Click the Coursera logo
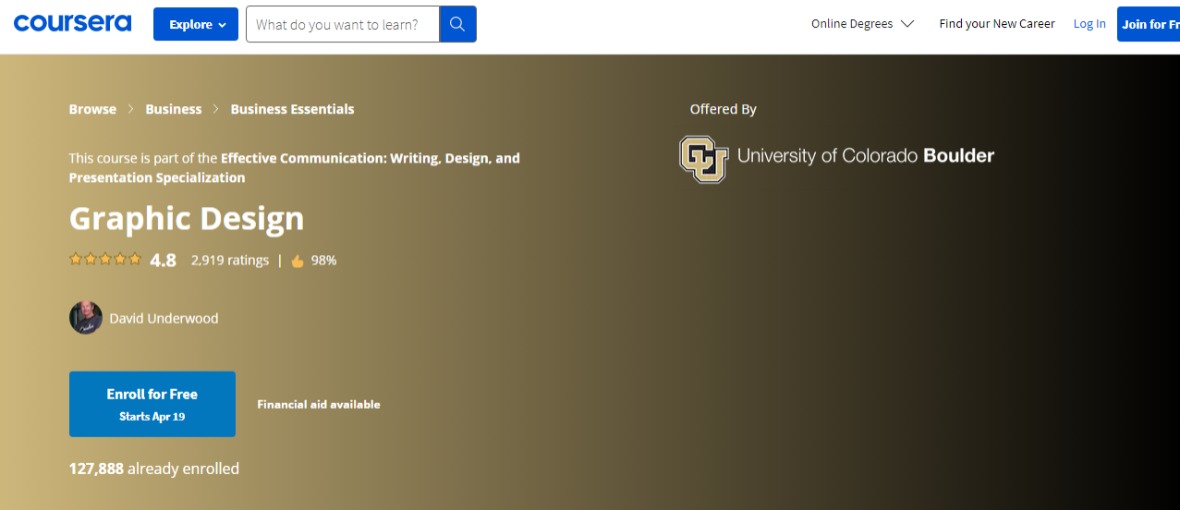1180x510 pixels. coord(72,23)
